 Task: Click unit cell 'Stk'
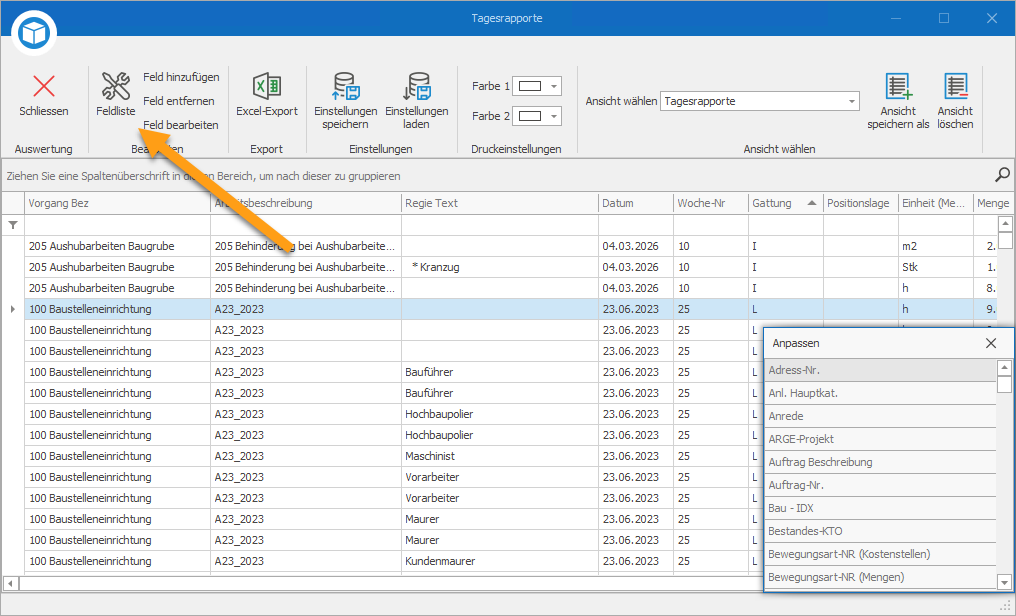(936, 267)
